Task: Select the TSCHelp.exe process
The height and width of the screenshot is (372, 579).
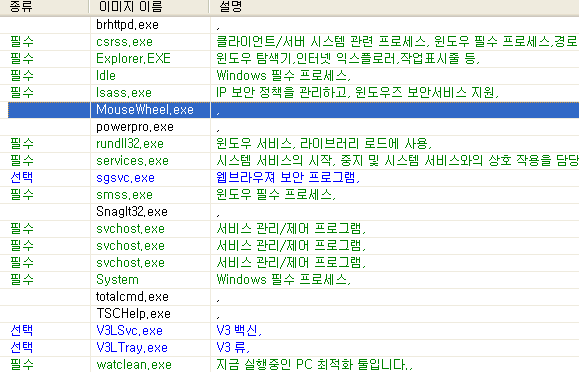Action: tap(133, 314)
